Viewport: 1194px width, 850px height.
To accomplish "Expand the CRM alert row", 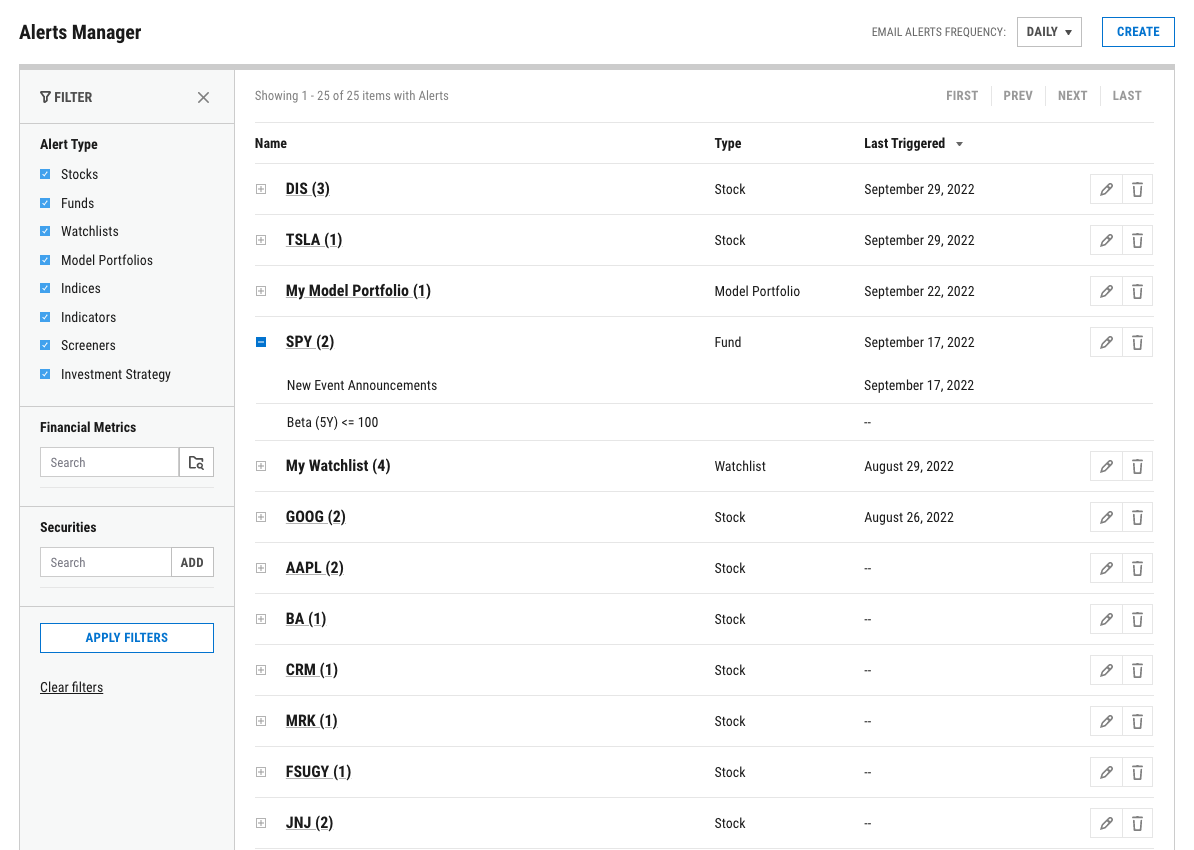I will (x=261, y=671).
